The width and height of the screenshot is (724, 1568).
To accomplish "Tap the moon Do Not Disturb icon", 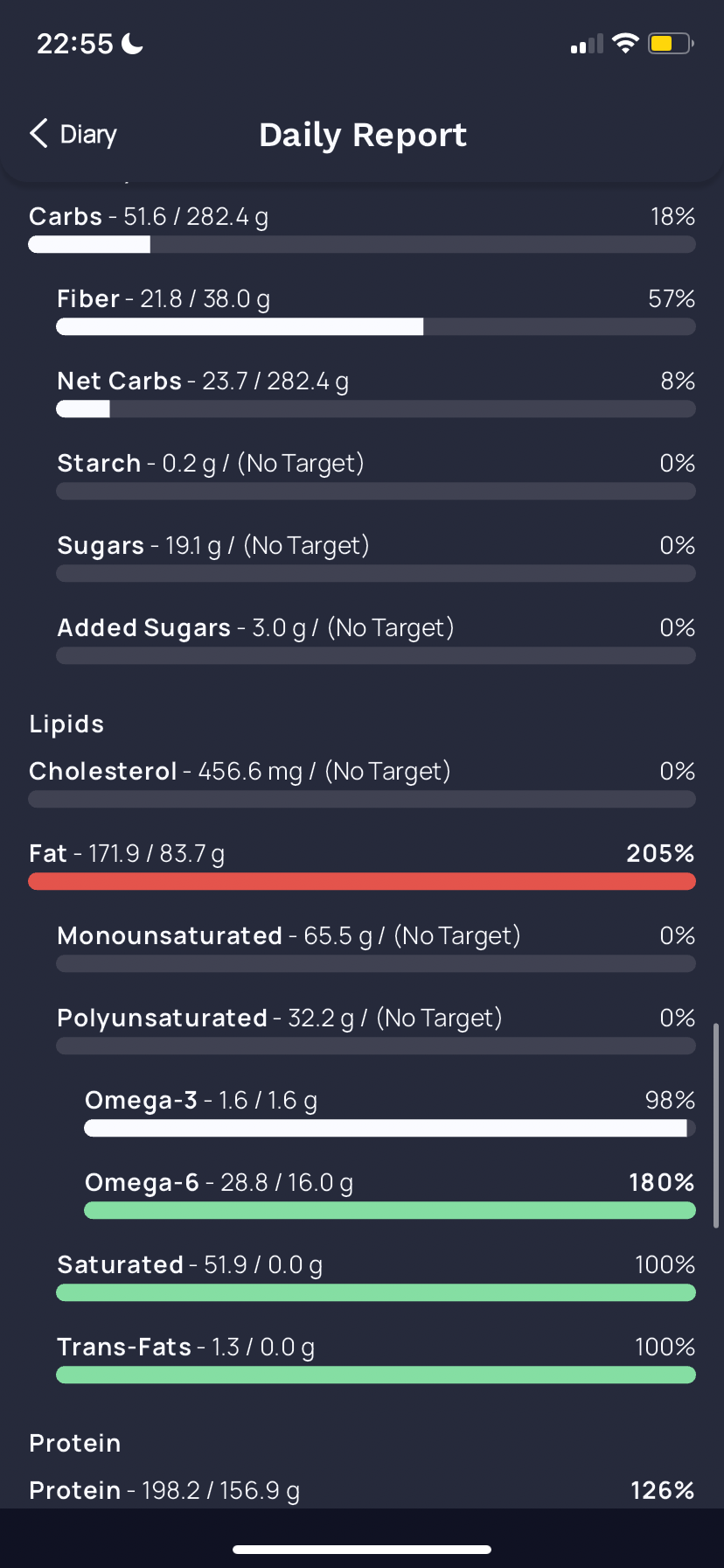I will click(x=132, y=43).
